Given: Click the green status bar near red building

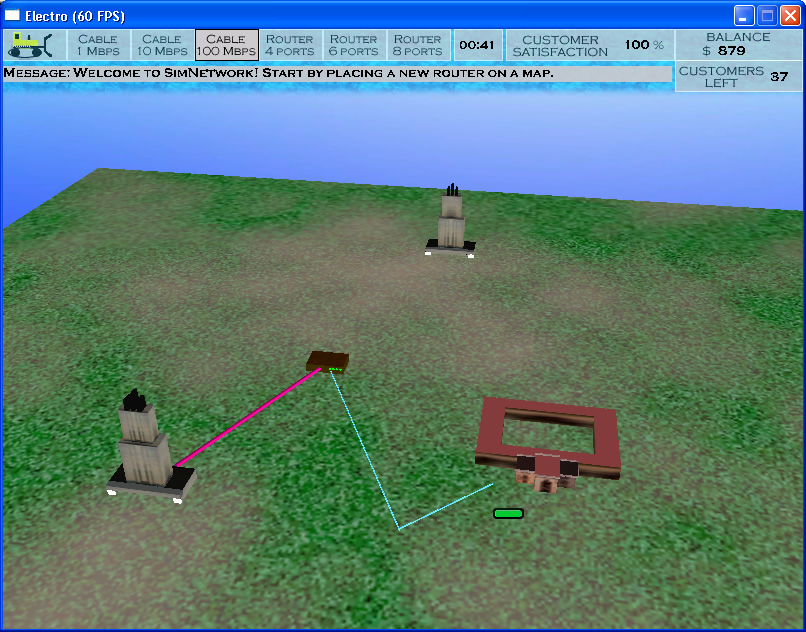Looking at the screenshot, I should click(508, 514).
